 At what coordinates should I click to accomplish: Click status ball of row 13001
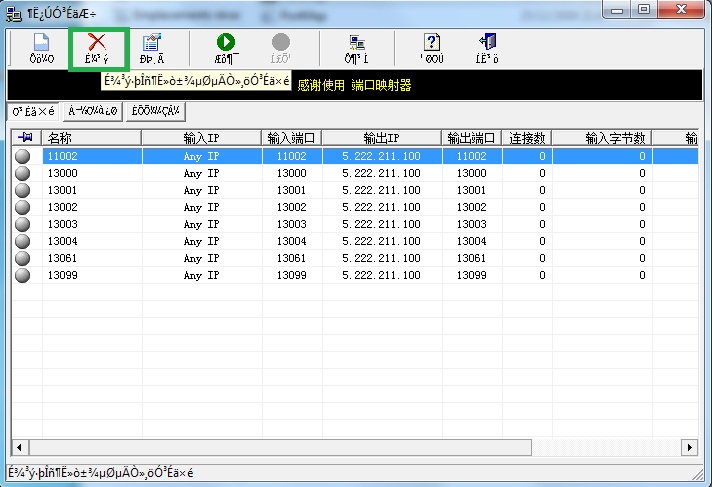pyautogui.click(x=22, y=190)
